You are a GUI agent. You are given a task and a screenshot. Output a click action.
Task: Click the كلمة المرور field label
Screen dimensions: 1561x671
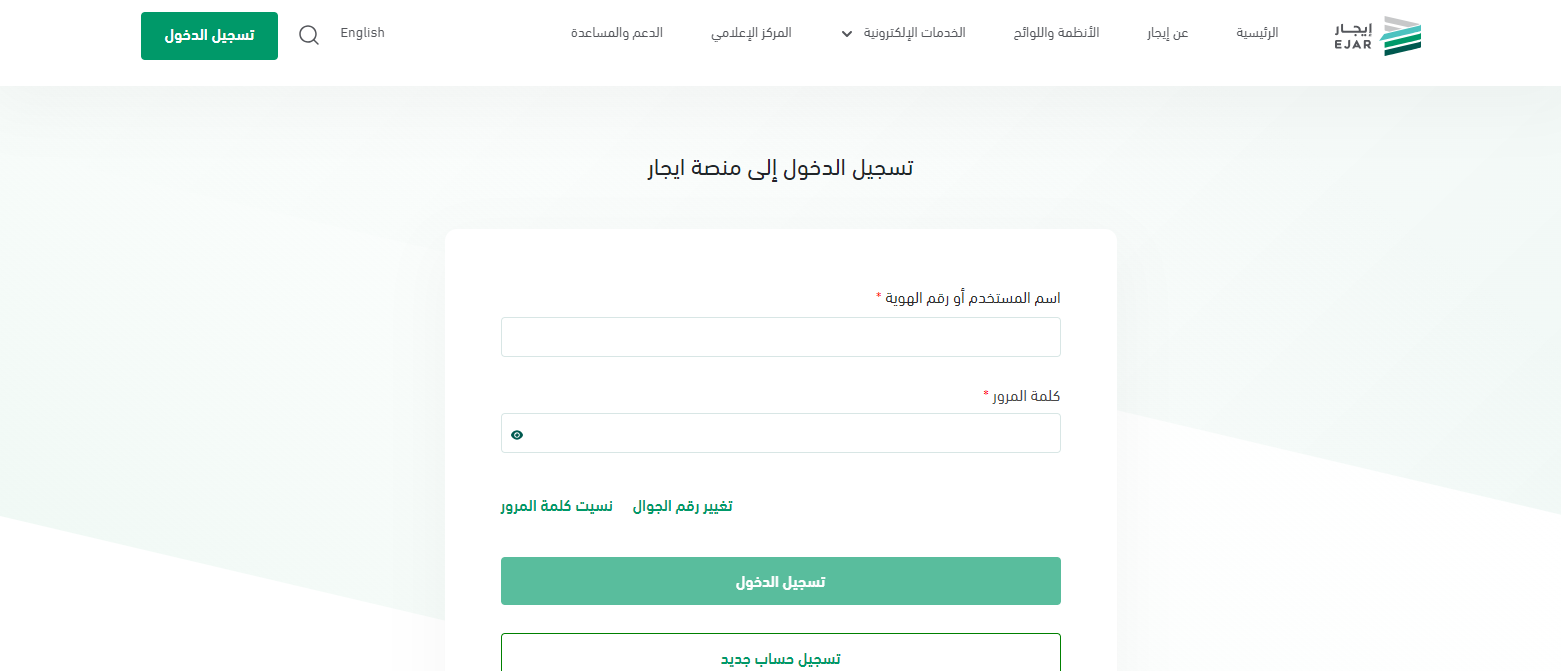1026,396
